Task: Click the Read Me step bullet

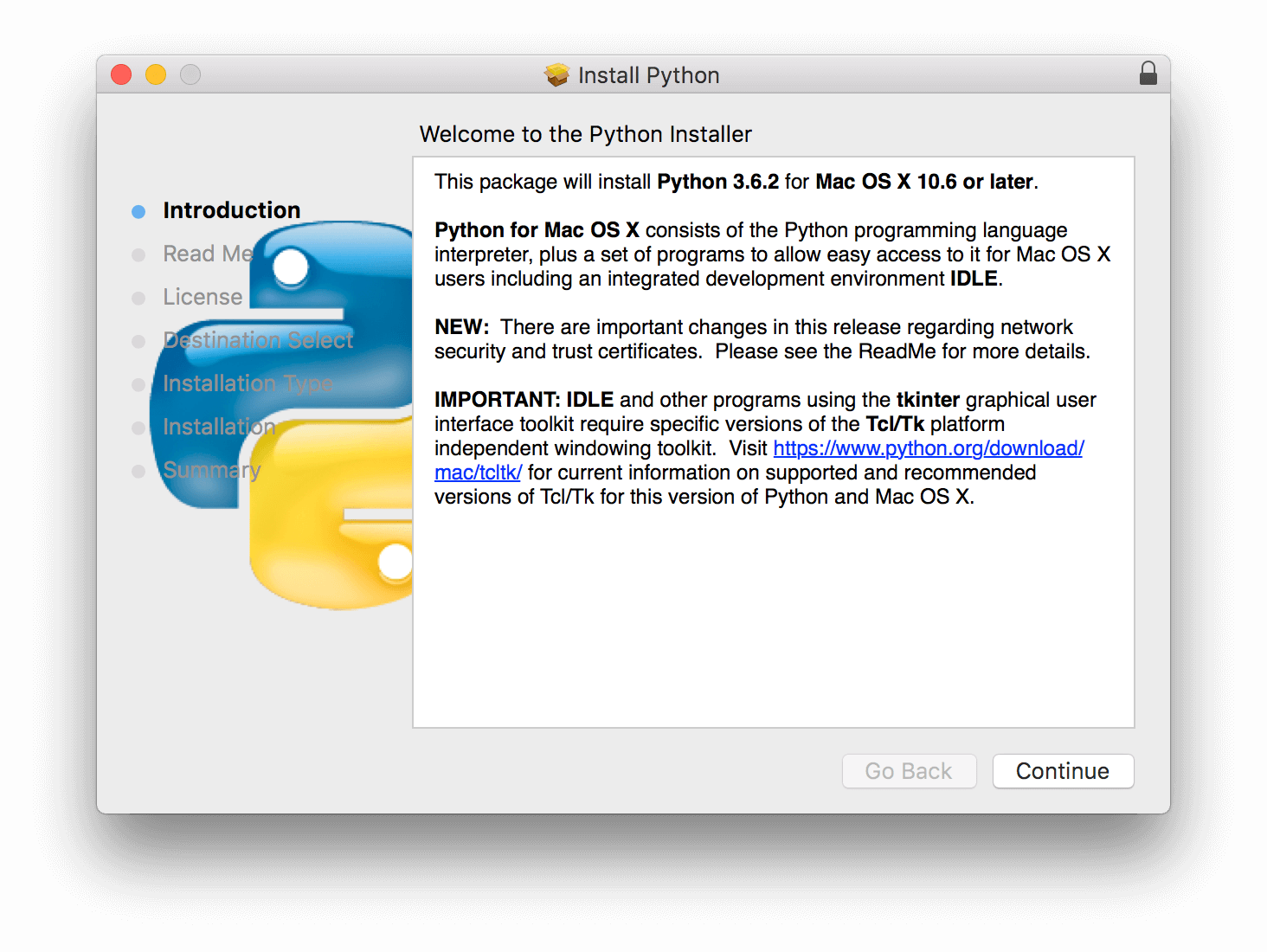Action: (139, 254)
